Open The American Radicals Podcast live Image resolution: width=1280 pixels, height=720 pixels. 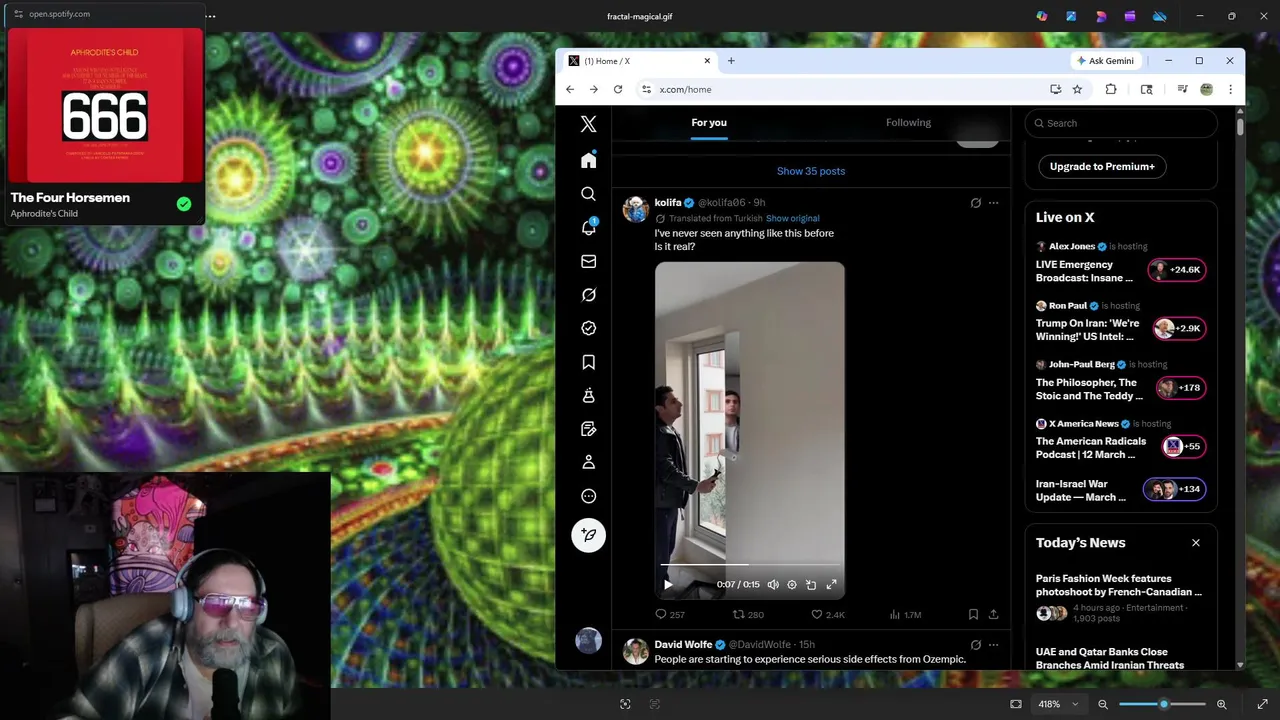coord(1120,441)
